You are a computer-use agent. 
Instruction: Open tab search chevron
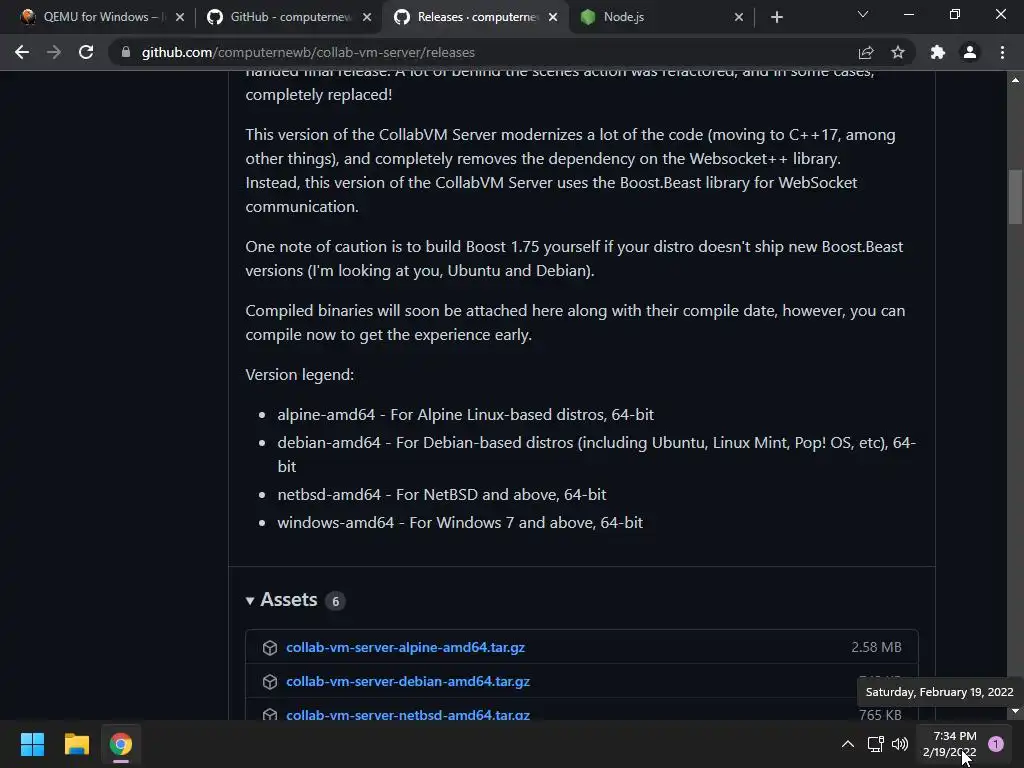pyautogui.click(x=863, y=14)
